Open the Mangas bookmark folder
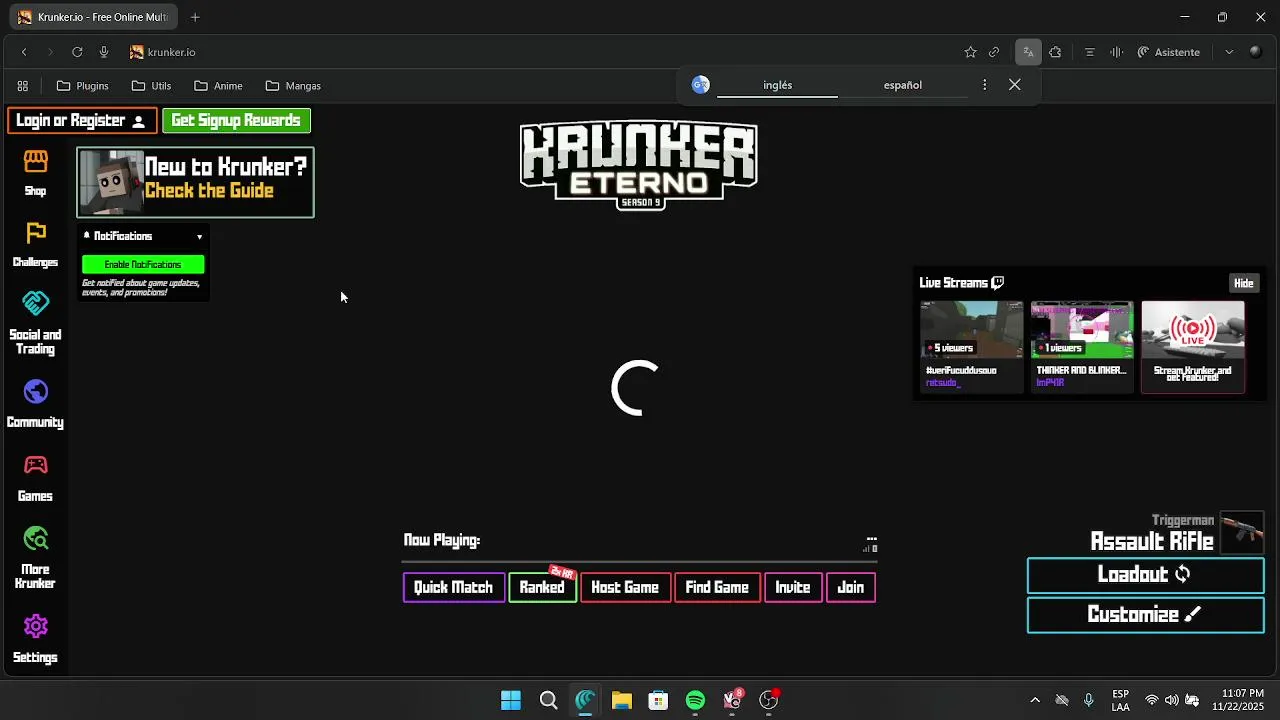This screenshot has width=1280, height=720. point(293,86)
